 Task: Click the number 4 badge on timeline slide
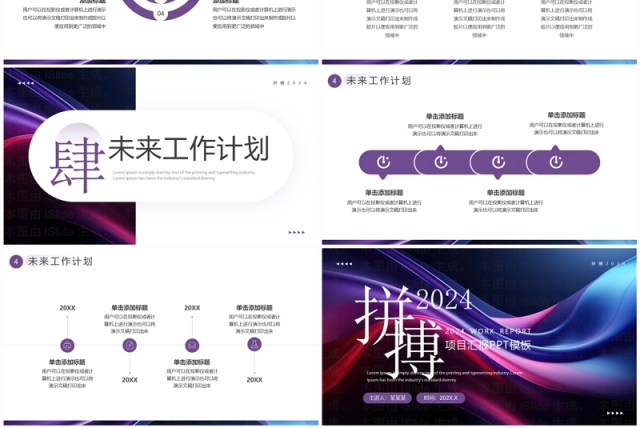click(x=16, y=261)
